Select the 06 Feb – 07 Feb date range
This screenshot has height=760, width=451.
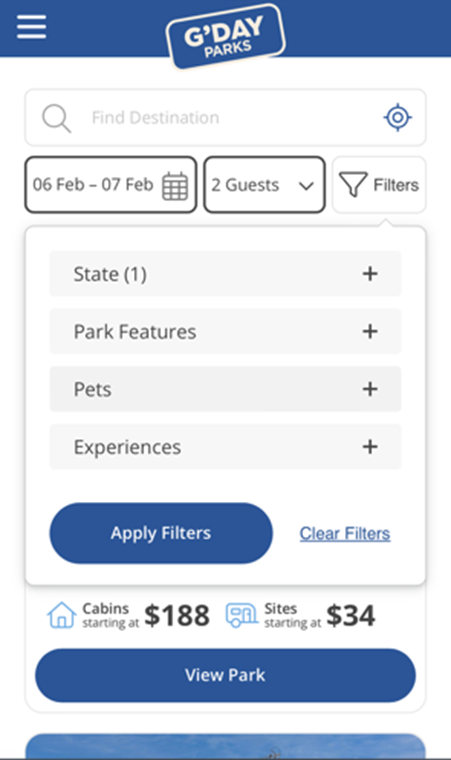point(111,185)
